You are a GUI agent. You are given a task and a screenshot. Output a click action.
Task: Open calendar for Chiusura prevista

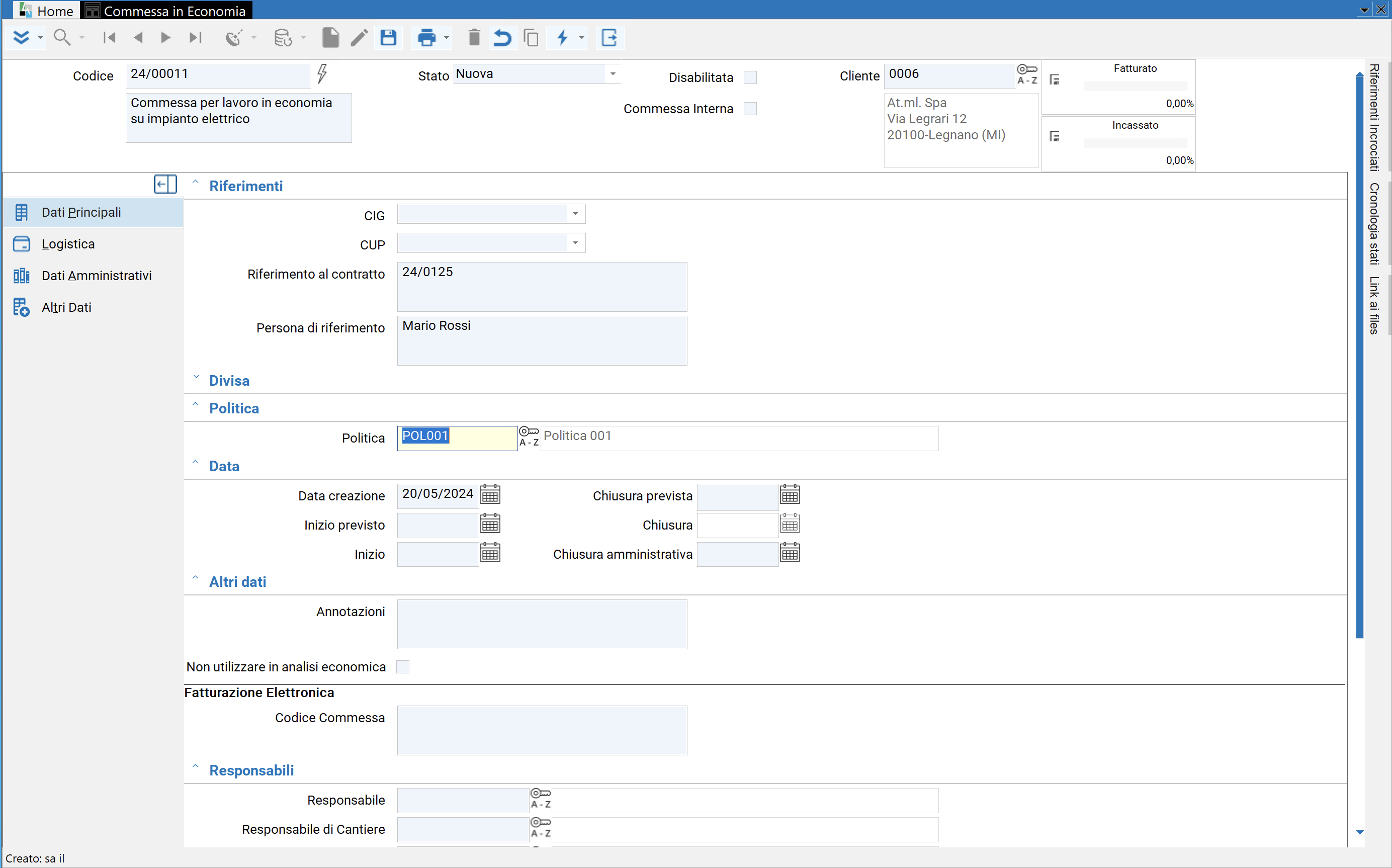pos(790,494)
